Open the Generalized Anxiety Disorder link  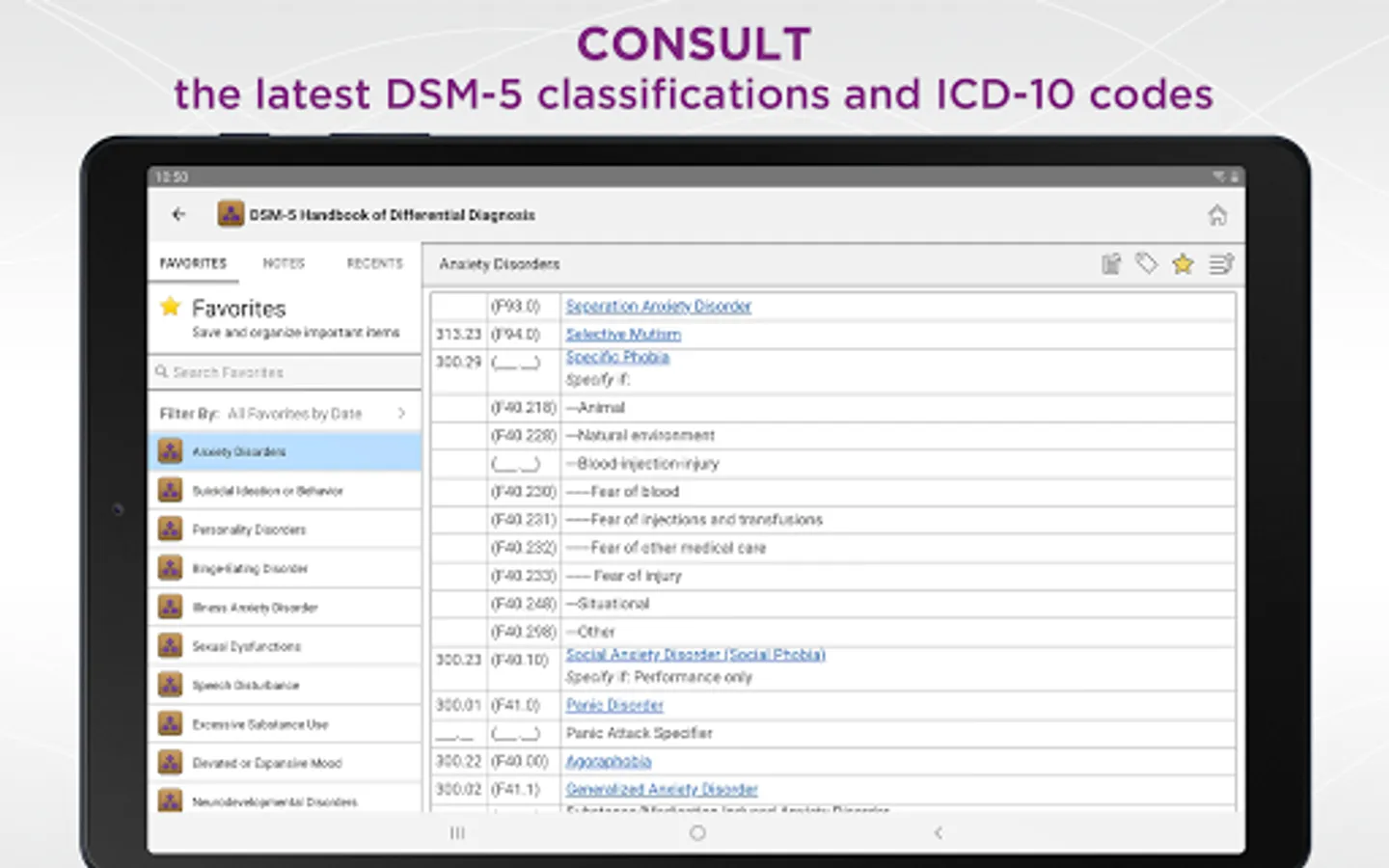(x=662, y=789)
